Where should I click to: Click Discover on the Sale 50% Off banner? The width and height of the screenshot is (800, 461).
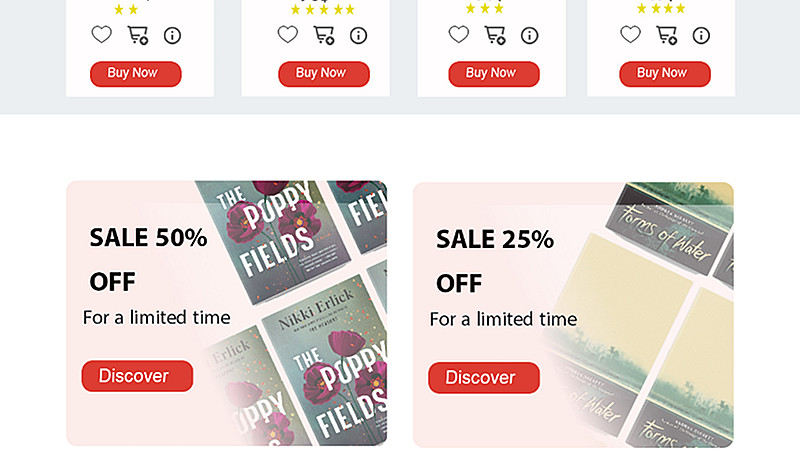pyautogui.click(x=137, y=376)
